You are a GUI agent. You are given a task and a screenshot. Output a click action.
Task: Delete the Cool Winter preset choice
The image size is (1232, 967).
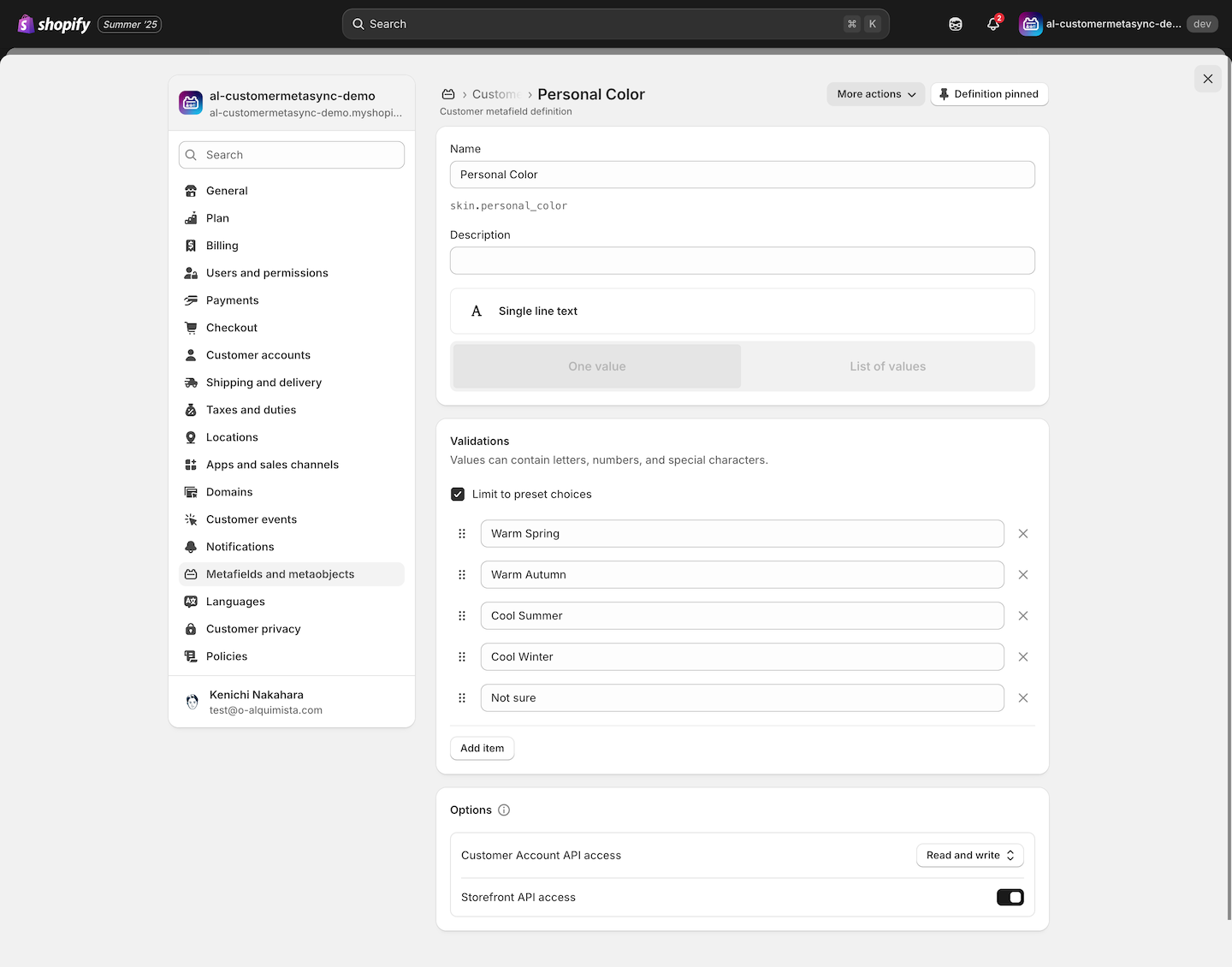point(1022,657)
